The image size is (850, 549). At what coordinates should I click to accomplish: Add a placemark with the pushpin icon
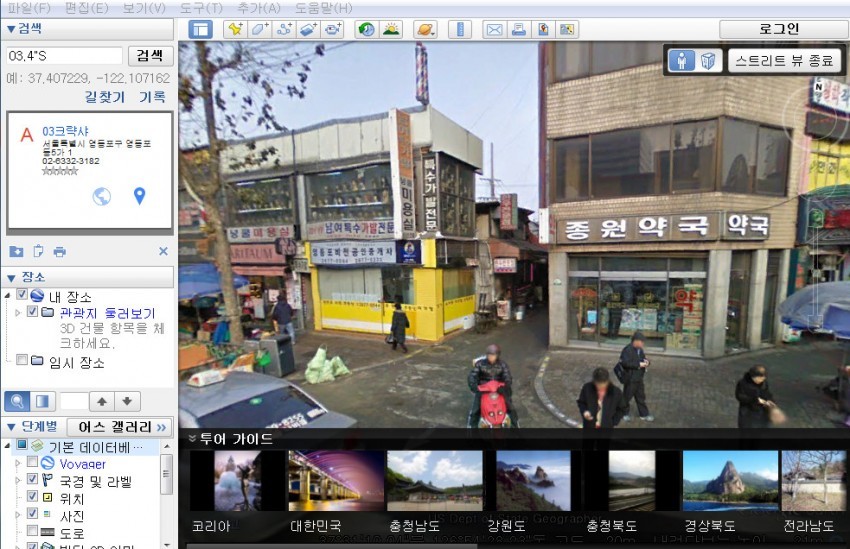point(235,29)
